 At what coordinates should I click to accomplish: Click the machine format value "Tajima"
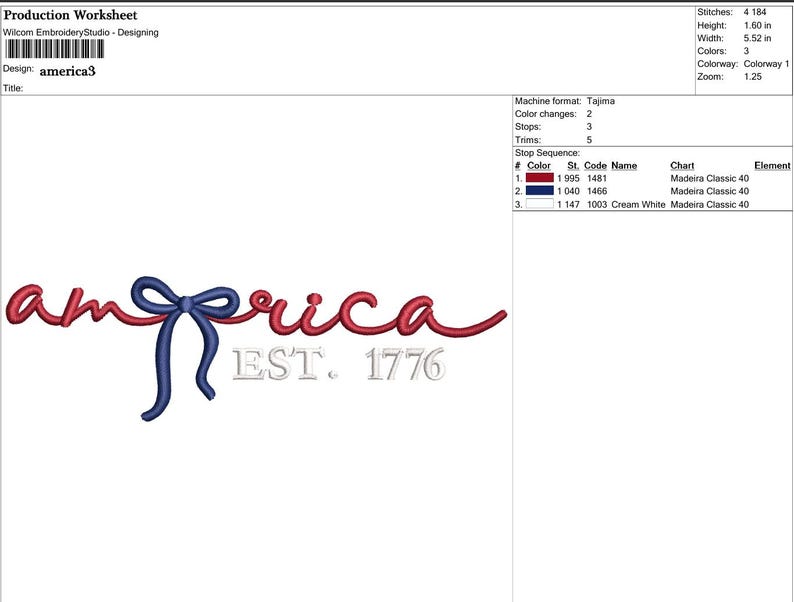[x=601, y=101]
